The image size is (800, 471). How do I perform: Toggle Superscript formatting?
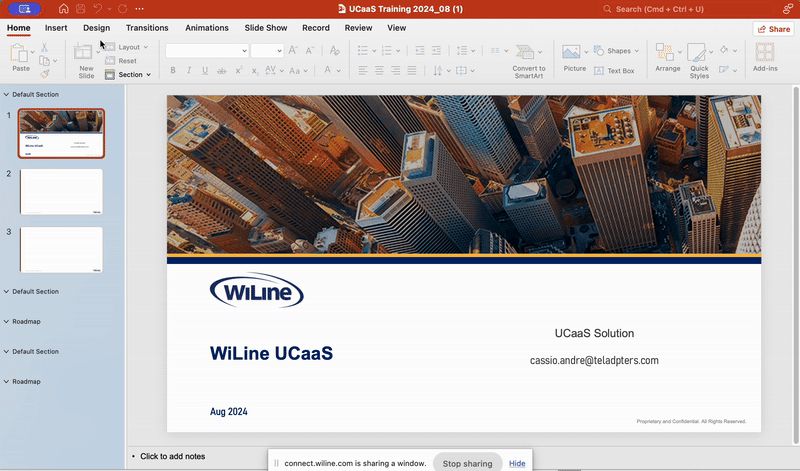pyautogui.click(x=238, y=70)
